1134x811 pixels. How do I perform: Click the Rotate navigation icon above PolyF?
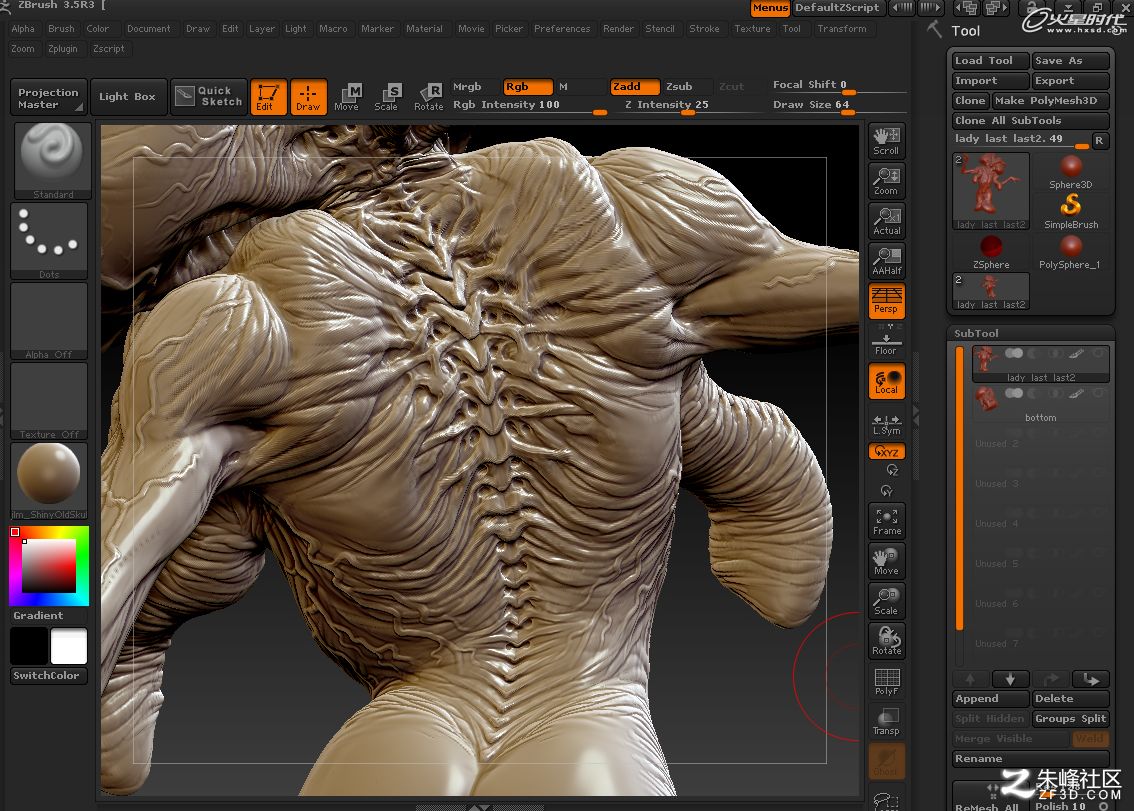click(887, 641)
